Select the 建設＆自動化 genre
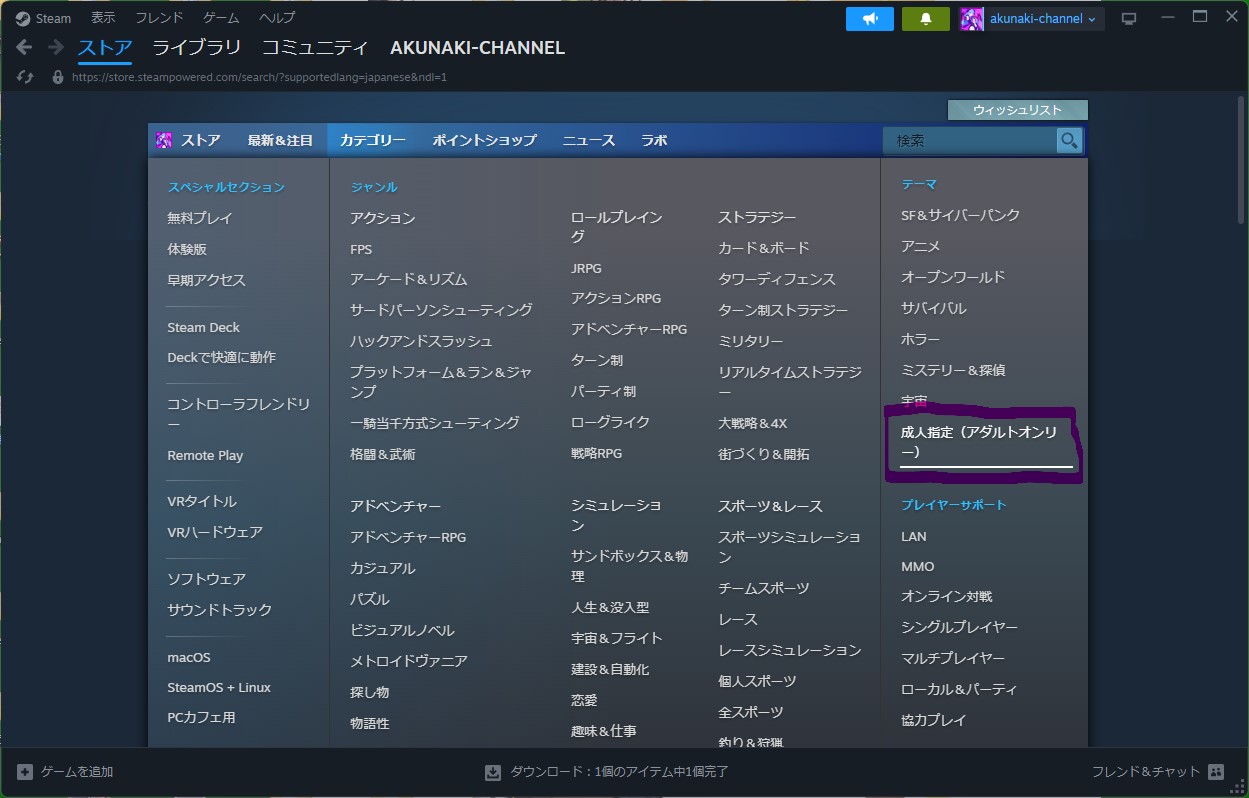 [610, 669]
